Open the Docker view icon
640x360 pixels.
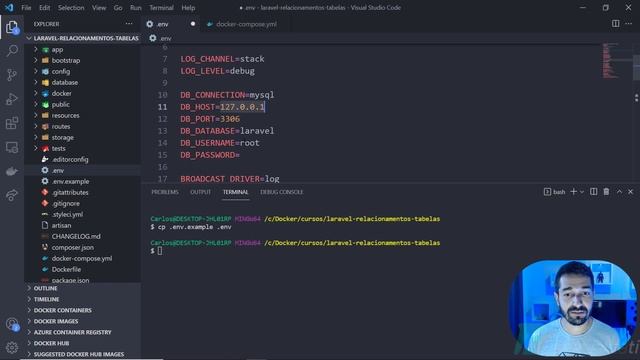click(12, 171)
